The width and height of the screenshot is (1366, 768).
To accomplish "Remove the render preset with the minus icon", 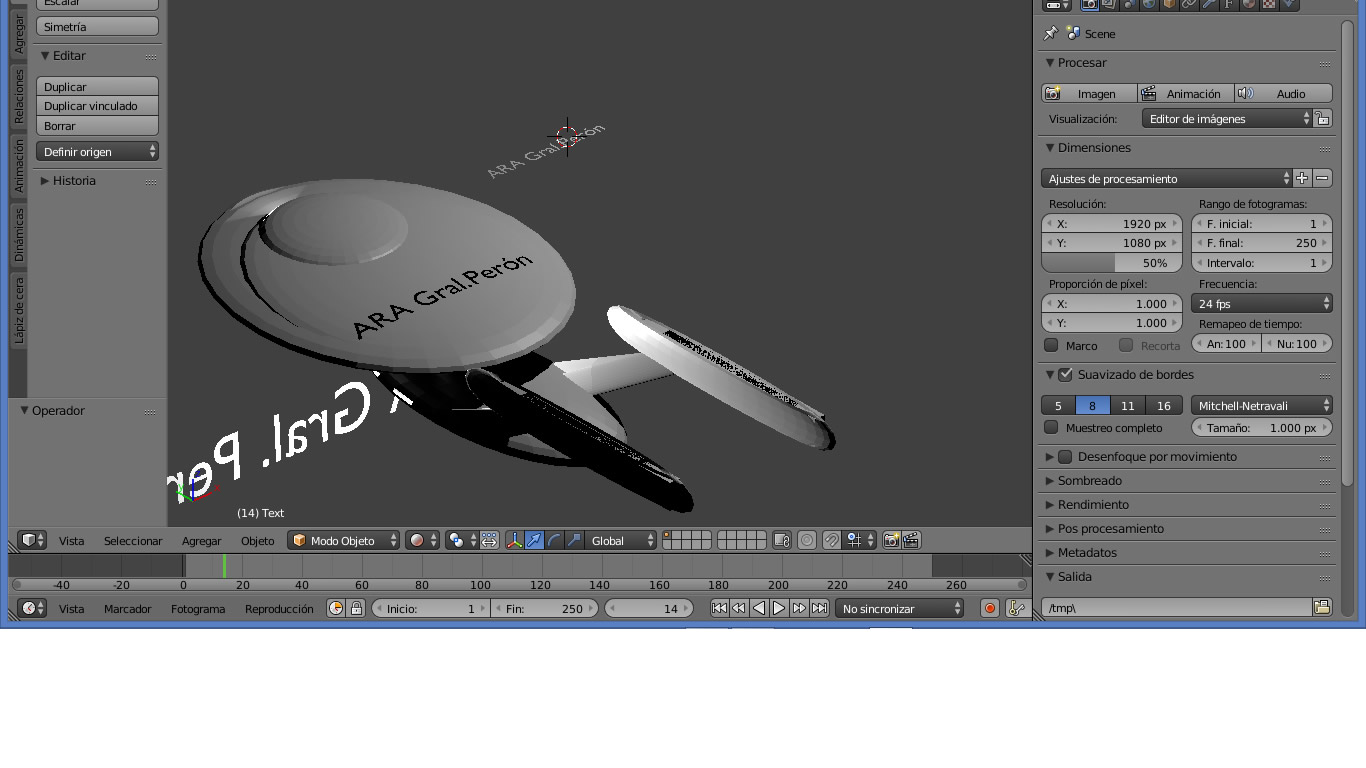I will (x=1322, y=178).
